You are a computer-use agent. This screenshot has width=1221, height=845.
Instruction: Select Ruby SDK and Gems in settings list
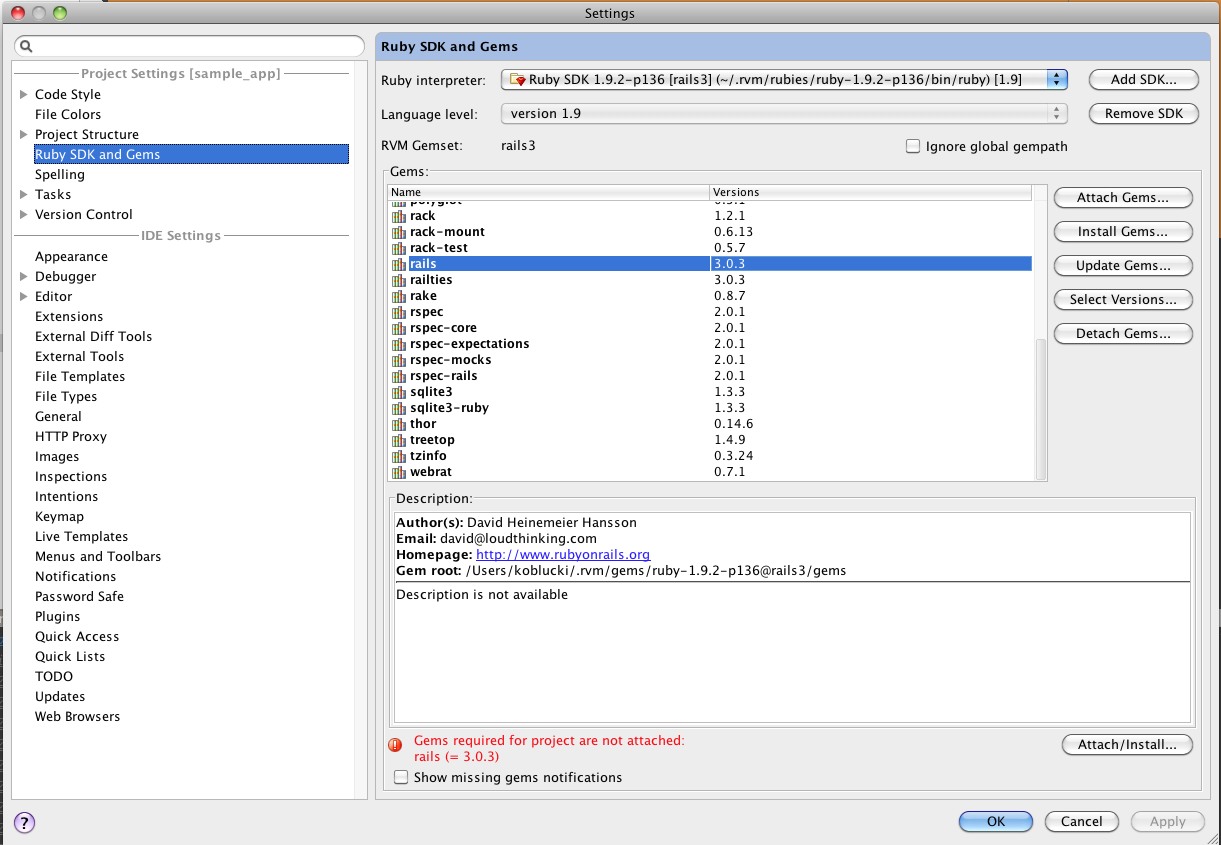point(191,154)
